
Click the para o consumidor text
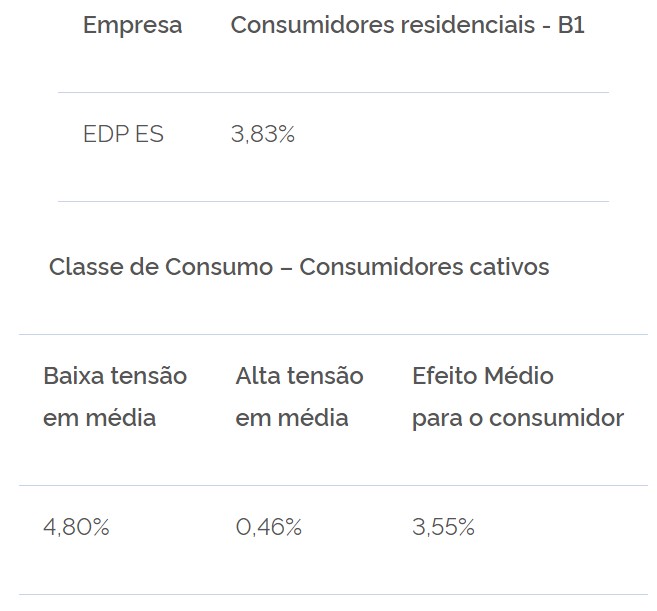518,419
